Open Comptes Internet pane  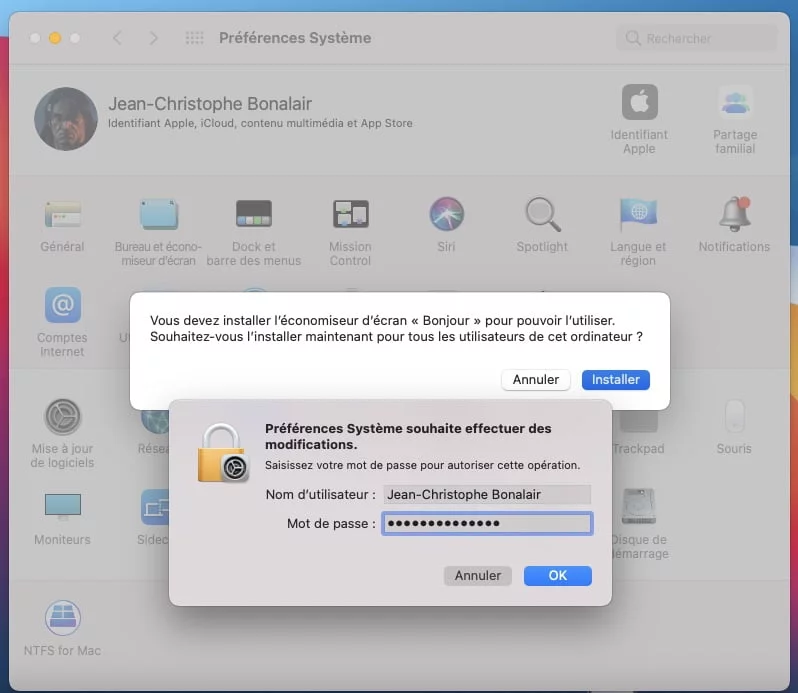coord(63,305)
